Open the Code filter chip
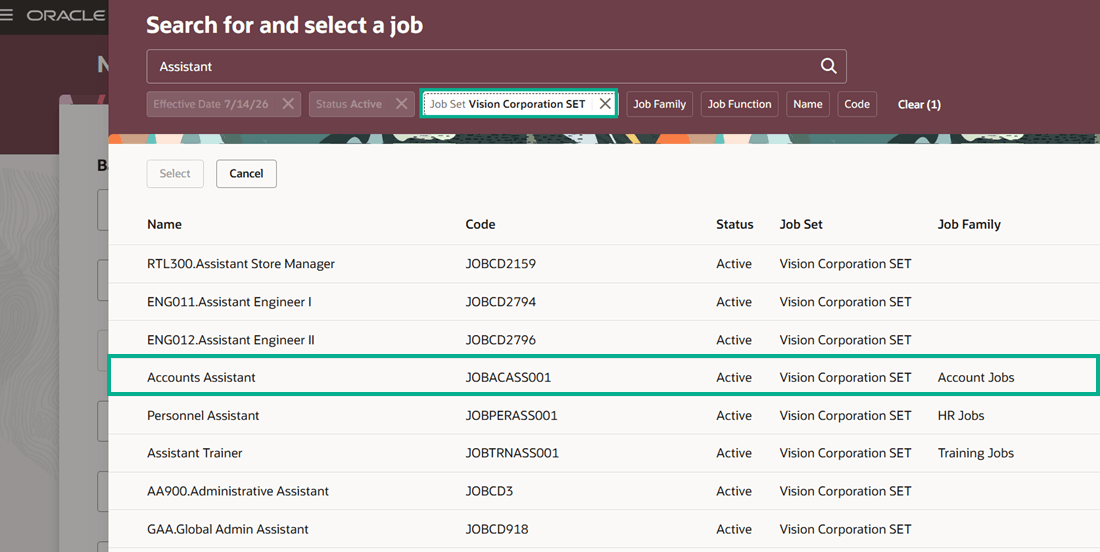The image size is (1100, 552). pyautogui.click(x=857, y=104)
